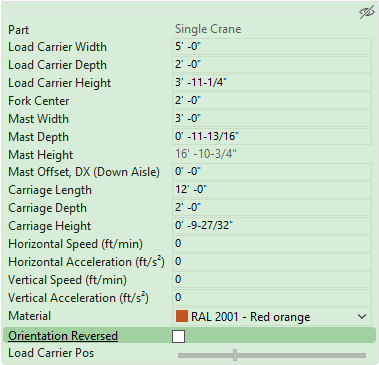Edit the Carriage Height value
This screenshot has width=379, height=365.
point(272,225)
